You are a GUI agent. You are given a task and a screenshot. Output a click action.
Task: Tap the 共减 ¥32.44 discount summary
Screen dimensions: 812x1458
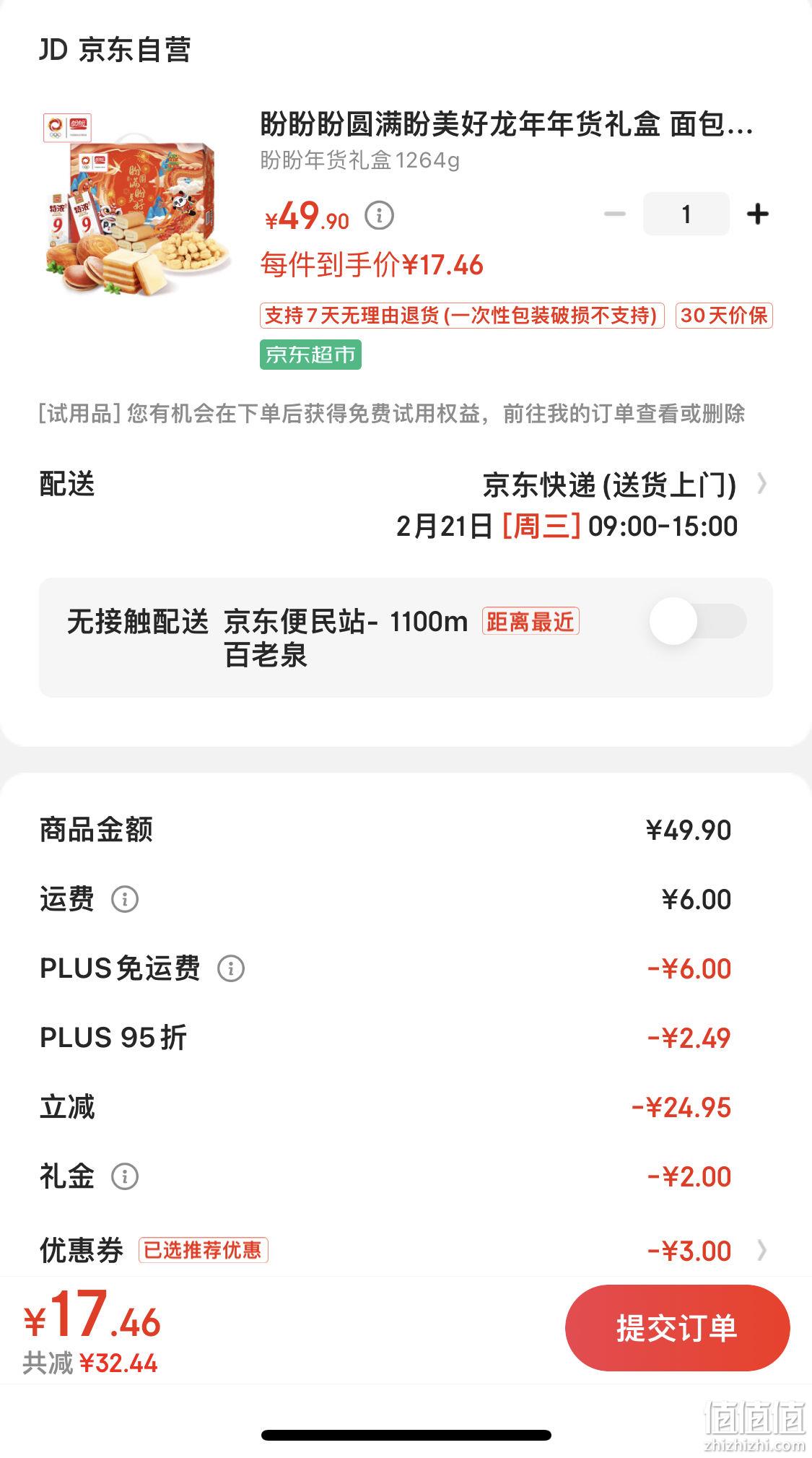[90, 1363]
